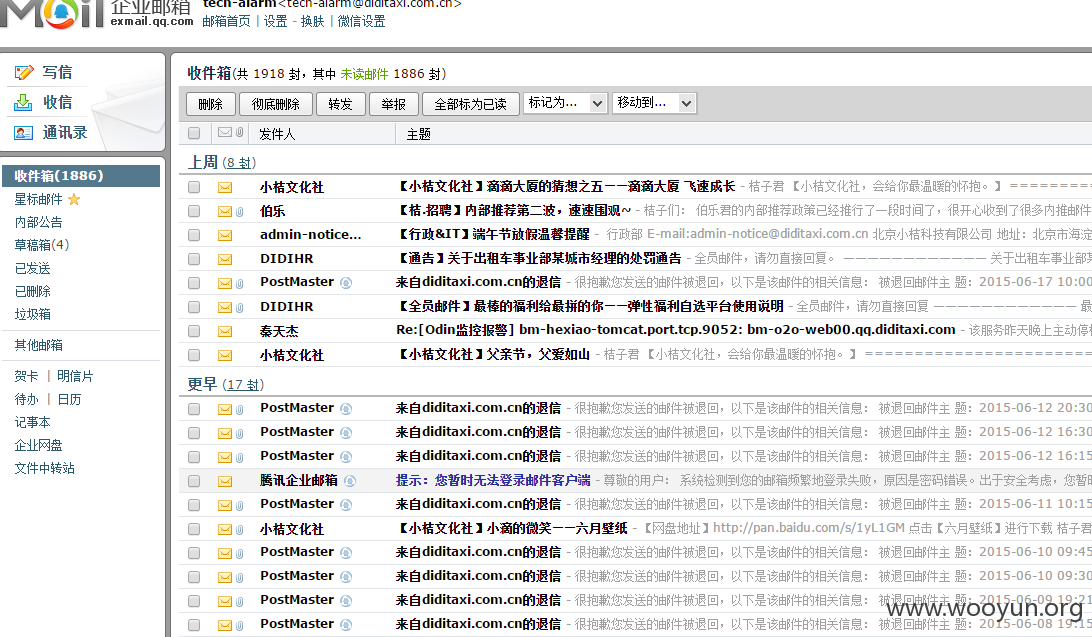
Task: Open 已删除 folder
Action: click(32, 292)
